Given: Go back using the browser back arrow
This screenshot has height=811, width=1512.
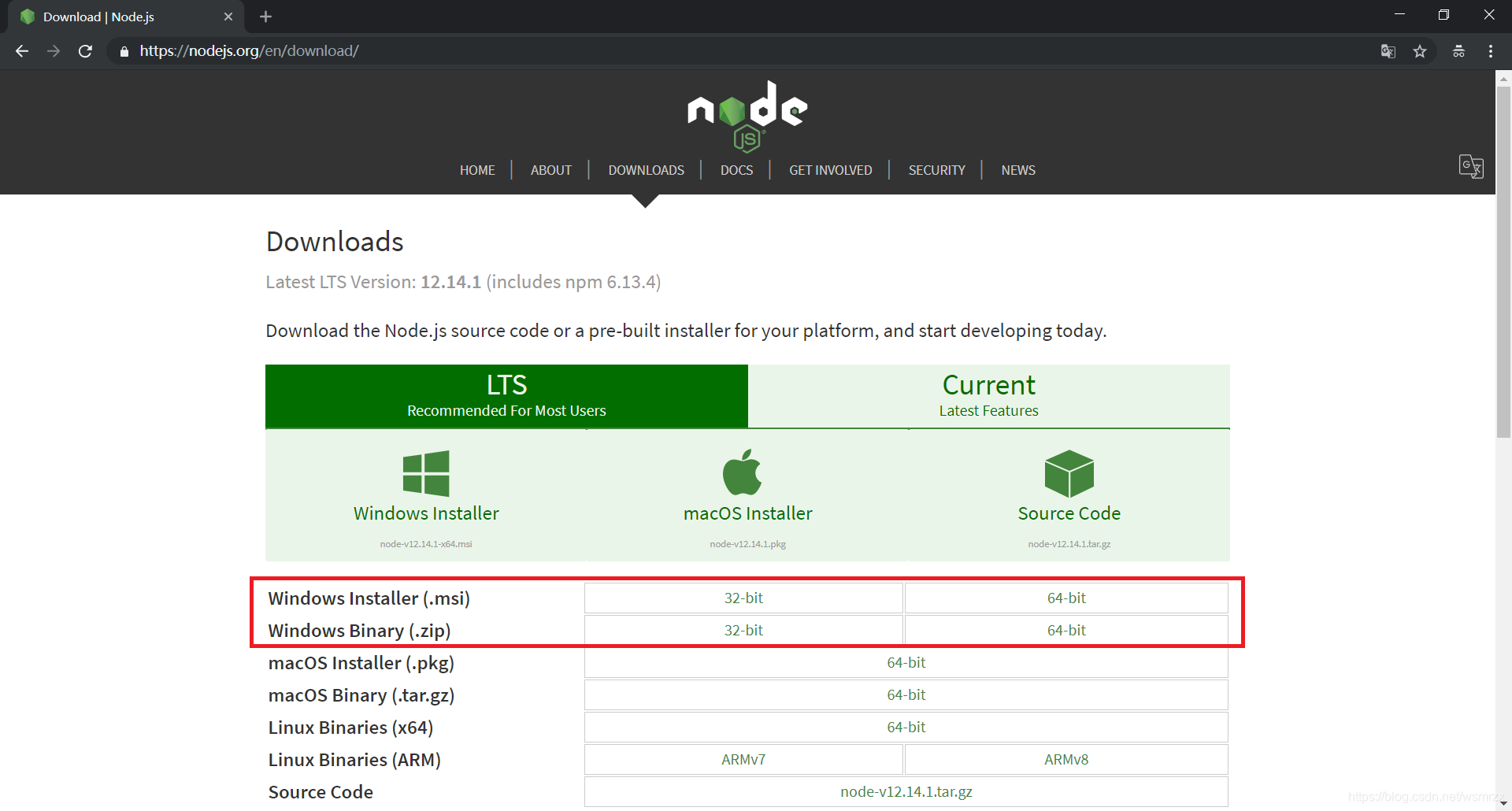Looking at the screenshot, I should pyautogui.click(x=22, y=51).
